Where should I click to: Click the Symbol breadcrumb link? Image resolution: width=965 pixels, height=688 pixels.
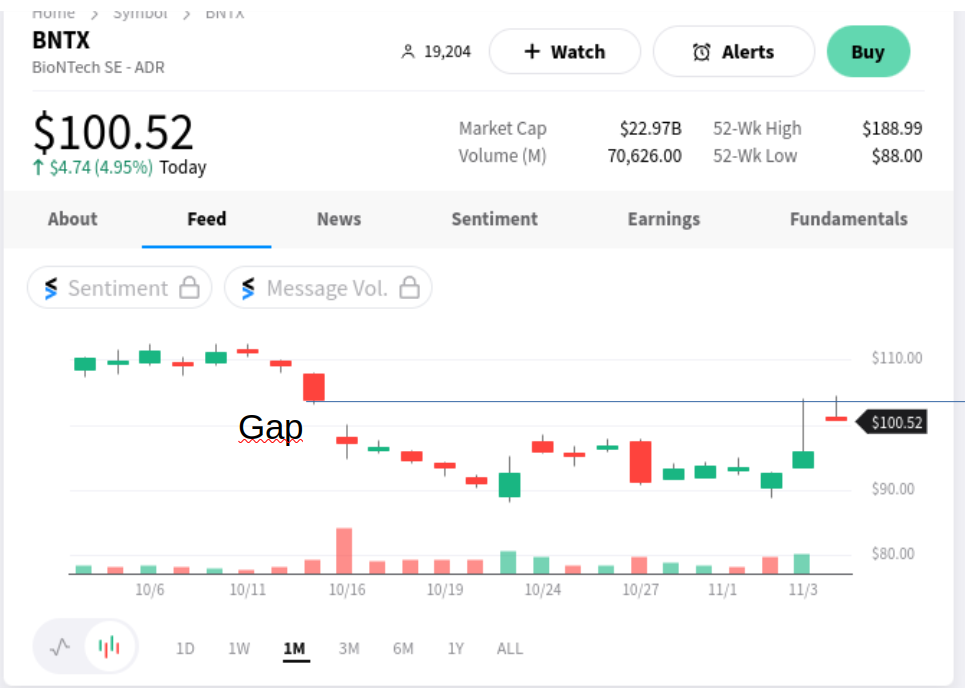tap(140, 13)
